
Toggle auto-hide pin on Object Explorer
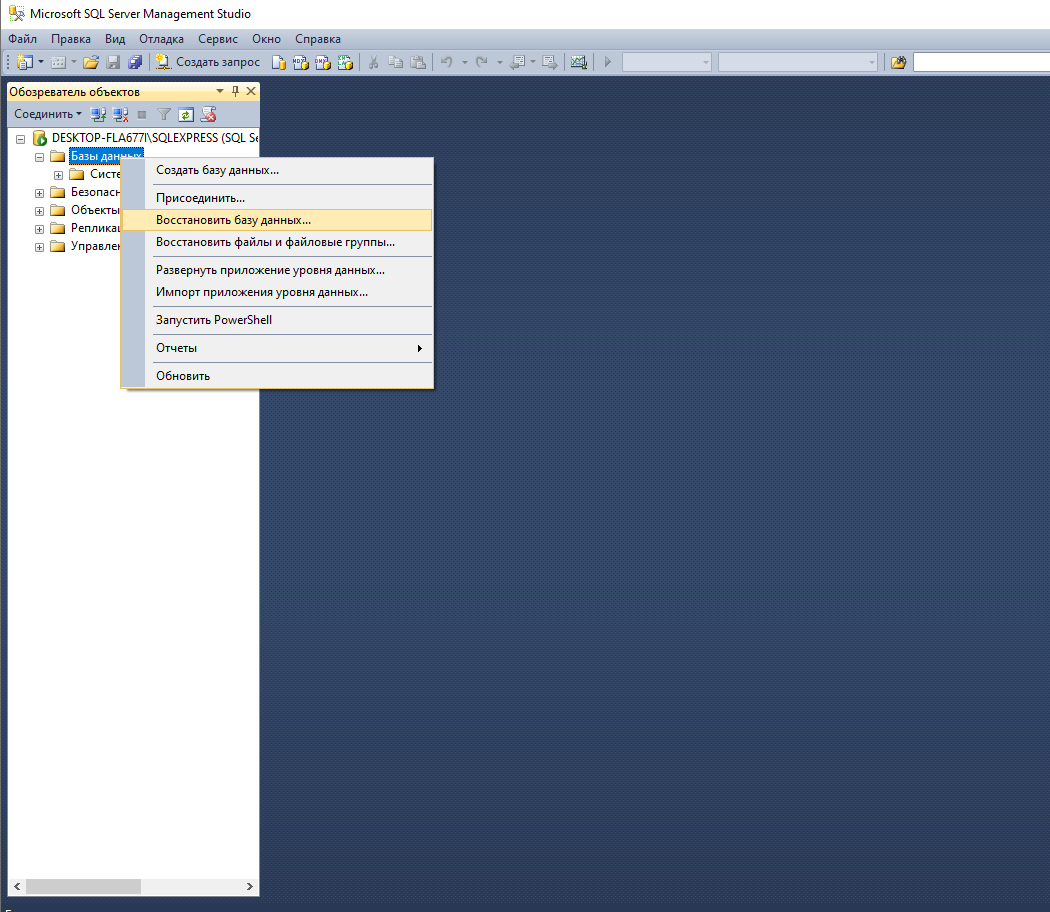pos(235,91)
